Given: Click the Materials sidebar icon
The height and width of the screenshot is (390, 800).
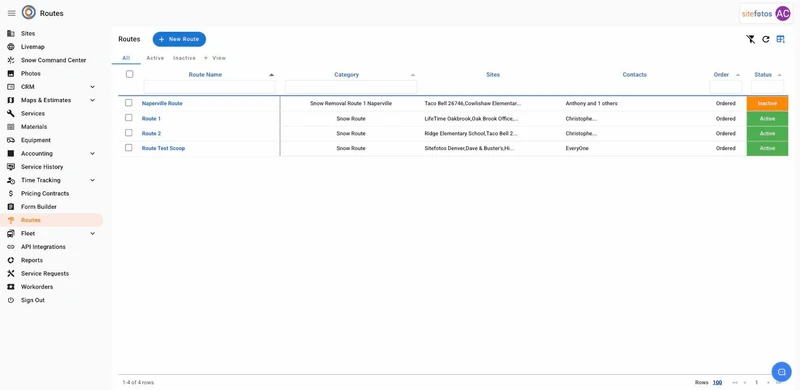Looking at the screenshot, I should (11, 127).
